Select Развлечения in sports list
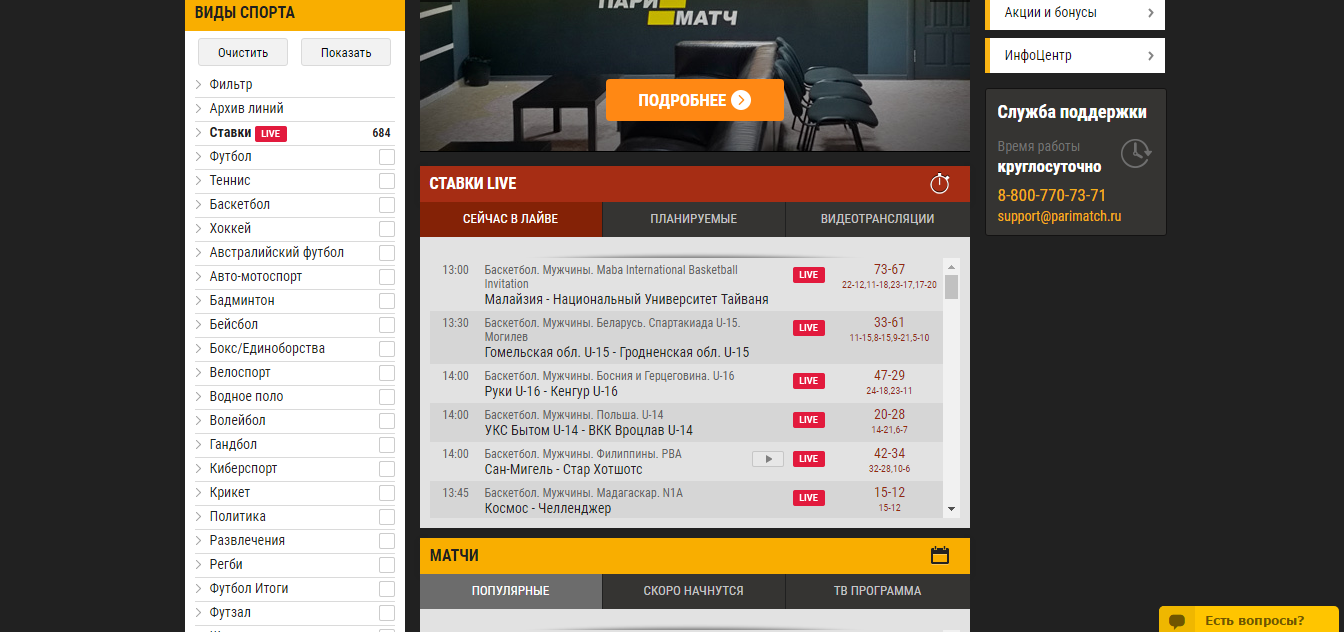This screenshot has width=1344, height=632. click(247, 541)
